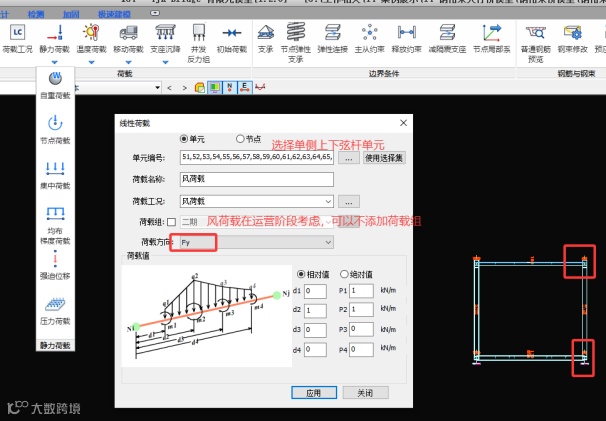
Task: Click the P4 load value field
Action: (361, 349)
